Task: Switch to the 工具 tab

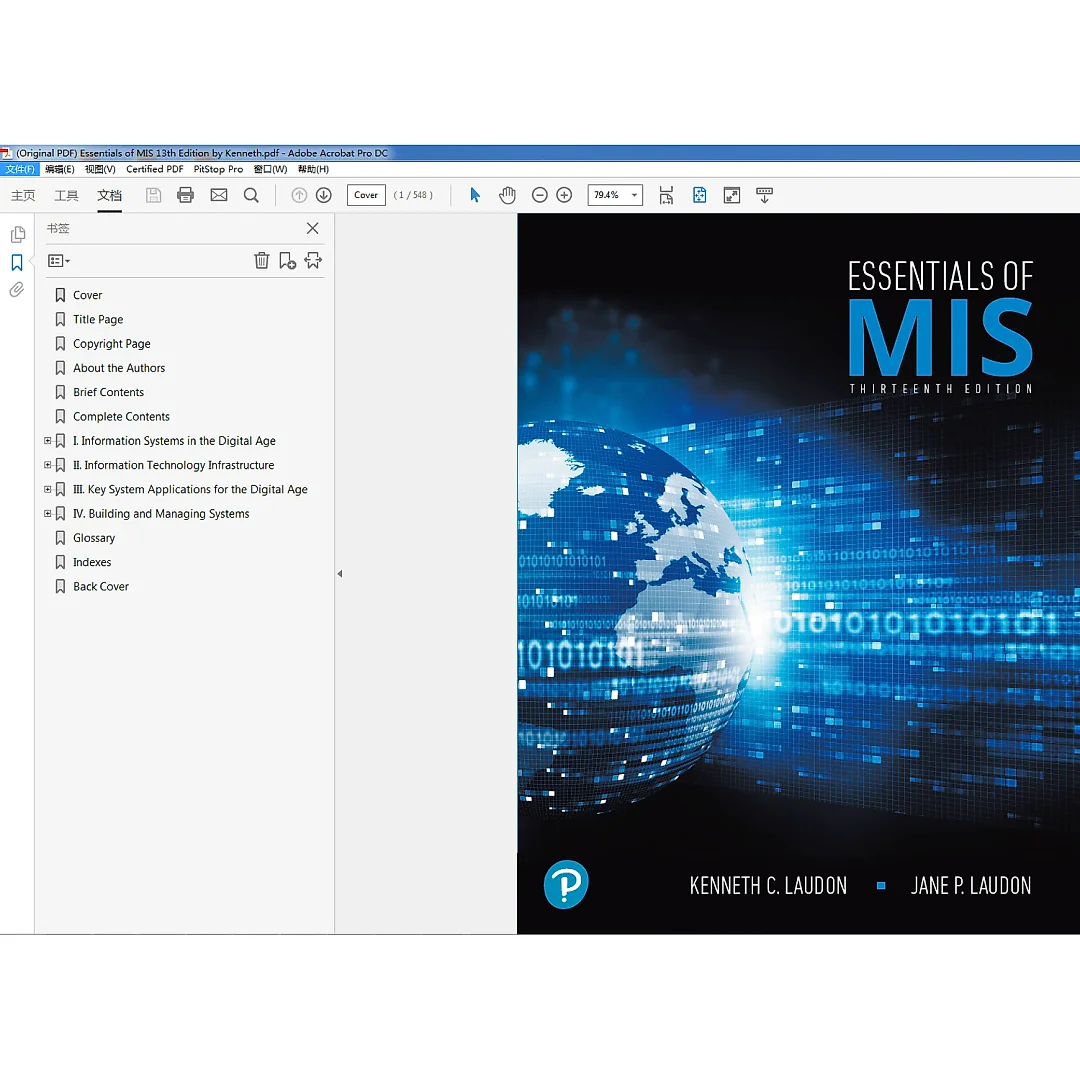Action: 66,196
